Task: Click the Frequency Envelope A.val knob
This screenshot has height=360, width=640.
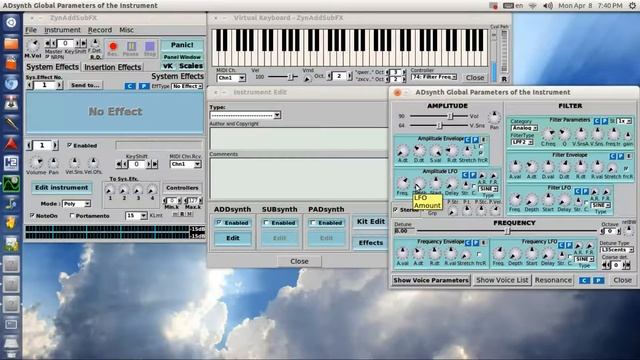Action: click(x=402, y=253)
